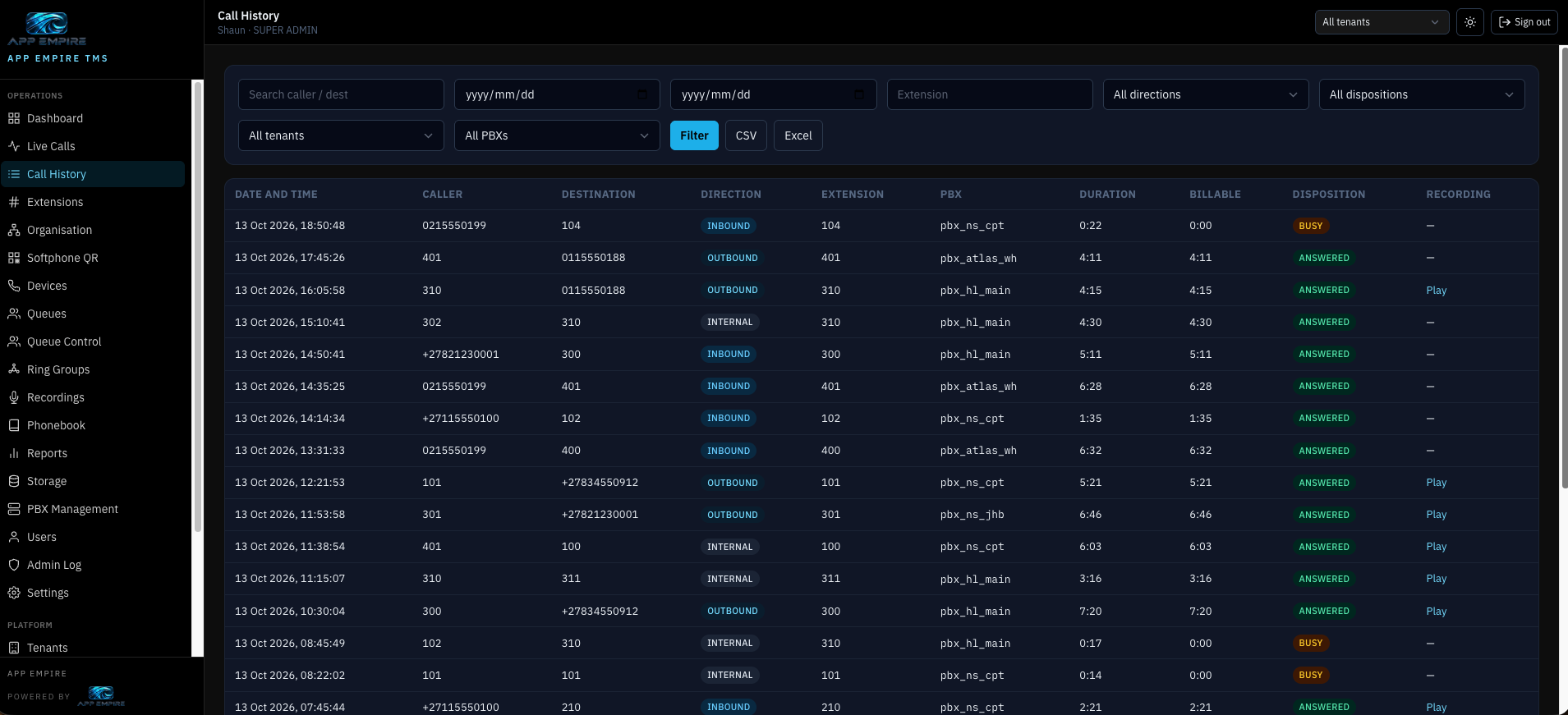Viewport: 1568px width, 715px height.
Task: Click the Phonebook book icon
Action: [x=14, y=425]
